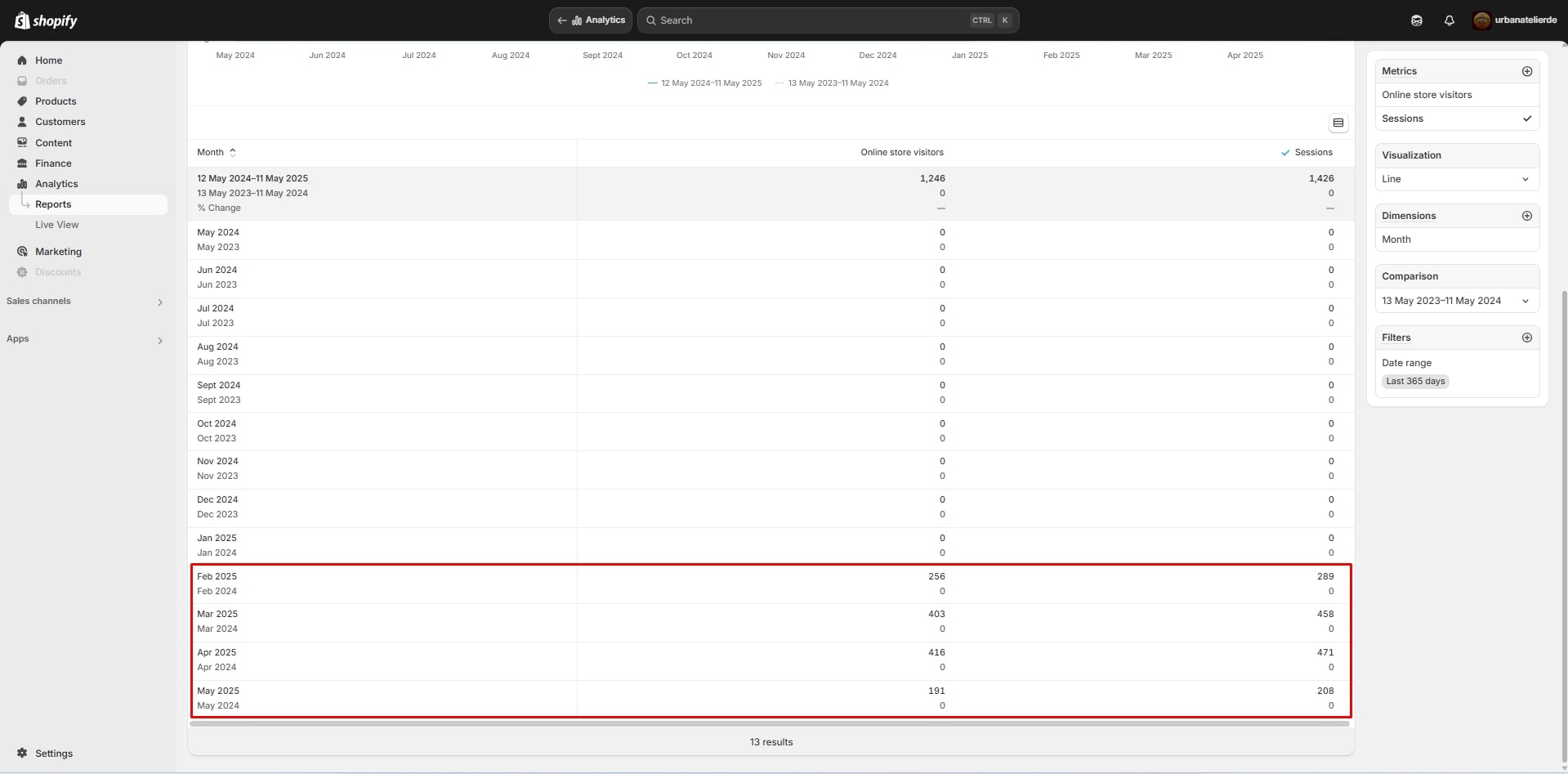1568x774 pixels.
Task: Open the Sidekick assistant icon in top bar
Action: (x=1416, y=20)
